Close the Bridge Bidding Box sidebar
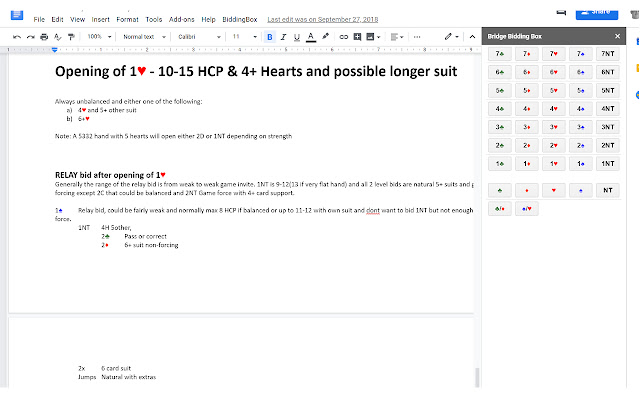 point(618,36)
